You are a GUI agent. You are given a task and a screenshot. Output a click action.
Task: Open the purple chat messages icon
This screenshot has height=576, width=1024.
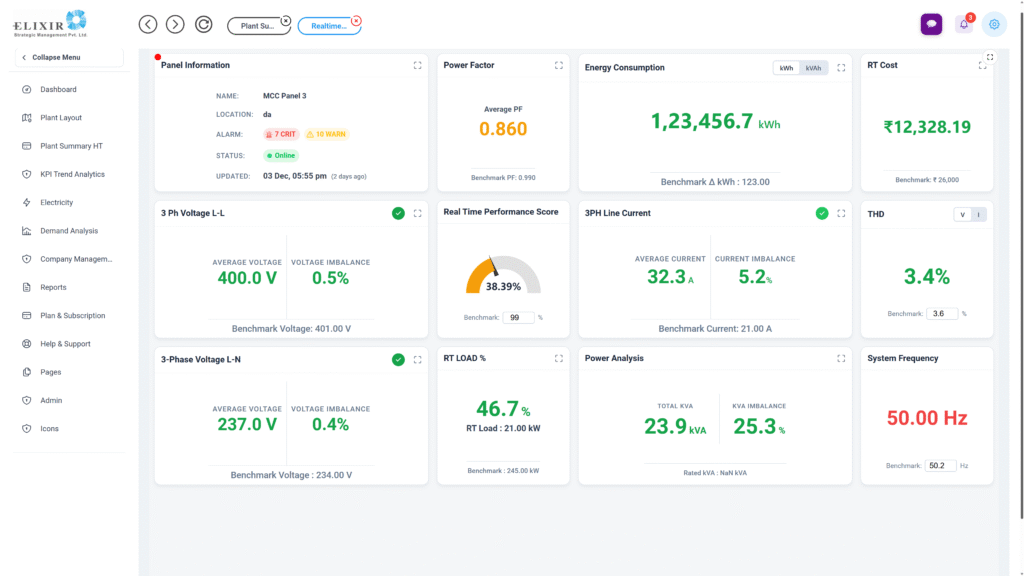click(x=931, y=24)
